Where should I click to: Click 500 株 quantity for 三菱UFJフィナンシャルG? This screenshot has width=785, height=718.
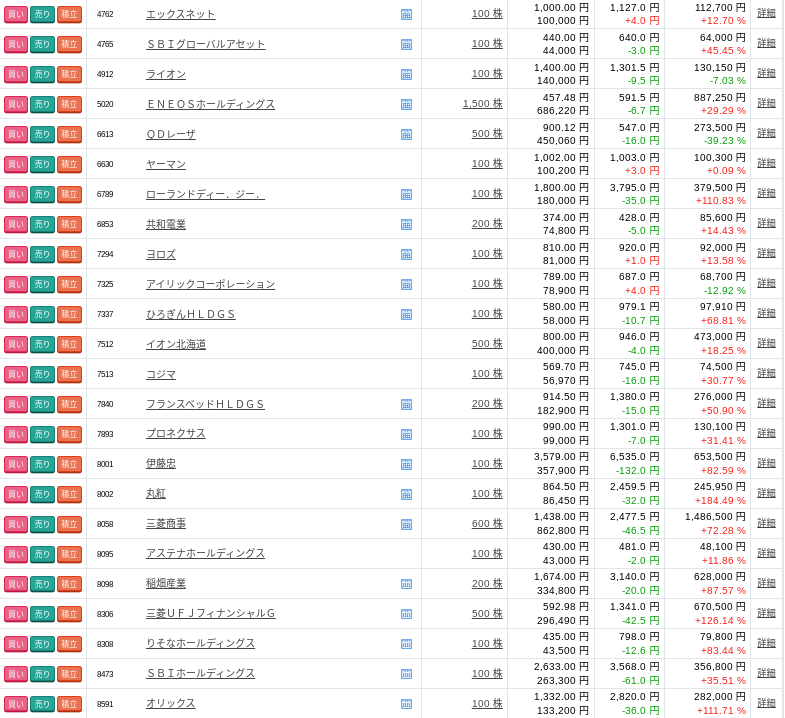[487, 614]
